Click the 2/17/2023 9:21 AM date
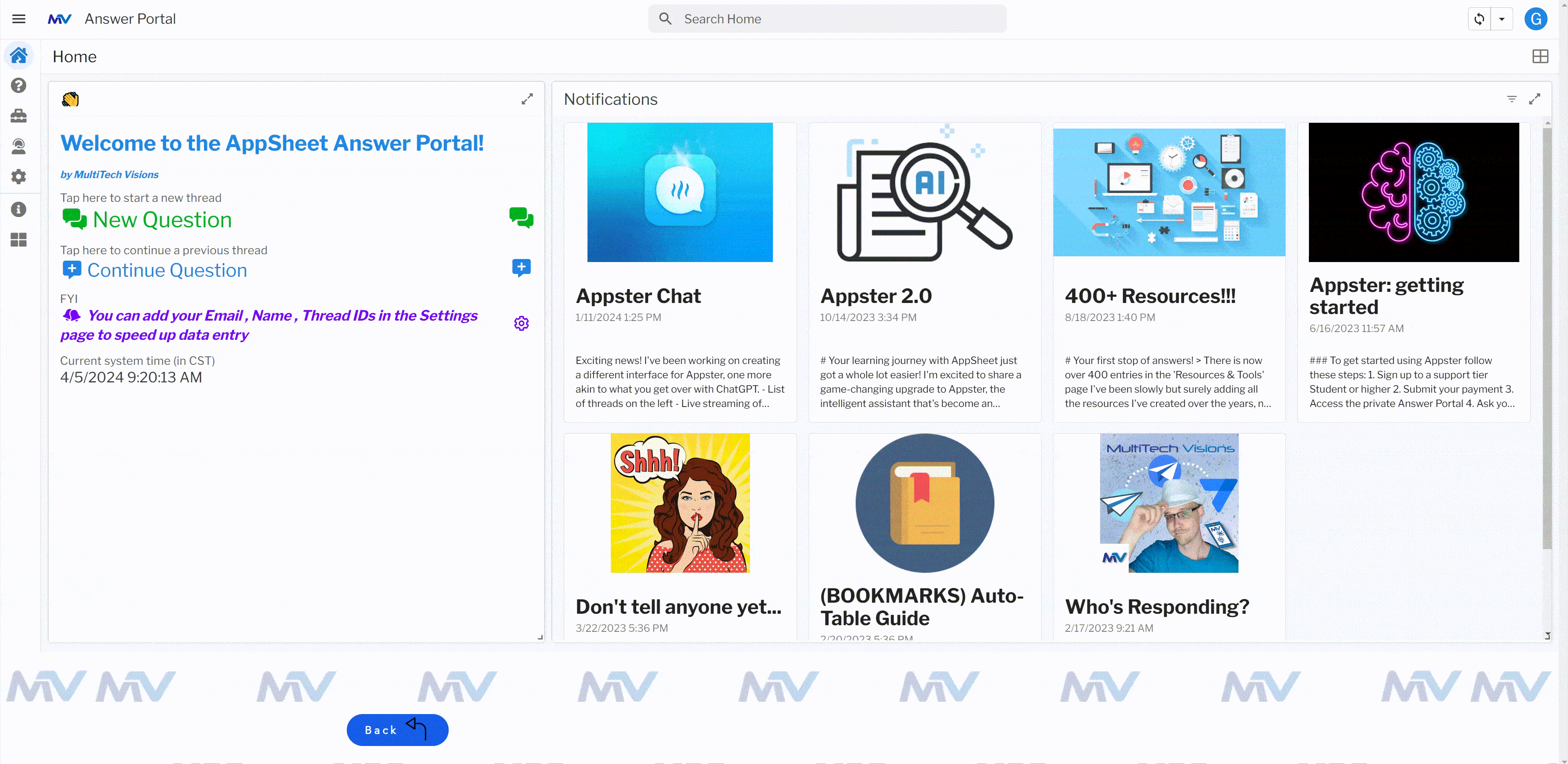Viewport: 1568px width, 764px height. (1108, 628)
